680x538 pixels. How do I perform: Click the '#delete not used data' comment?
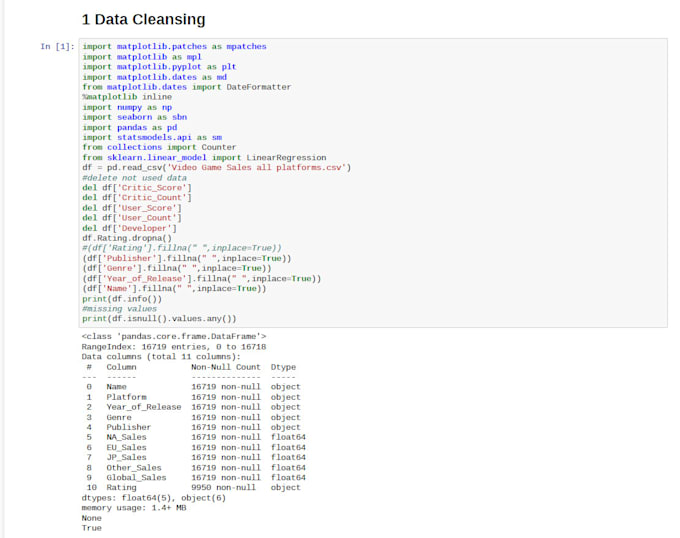click(134, 178)
